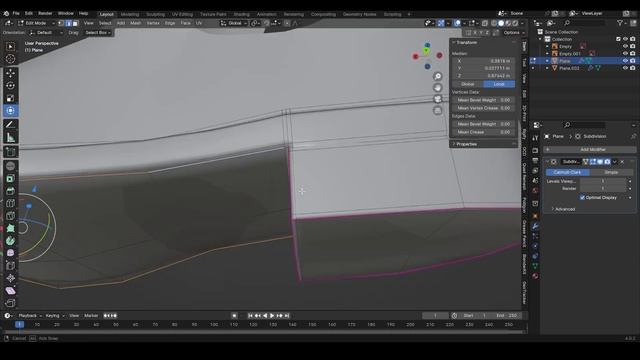Select the Edge Slide tool
This screenshot has width=640, height=360.
(x=11, y=266)
